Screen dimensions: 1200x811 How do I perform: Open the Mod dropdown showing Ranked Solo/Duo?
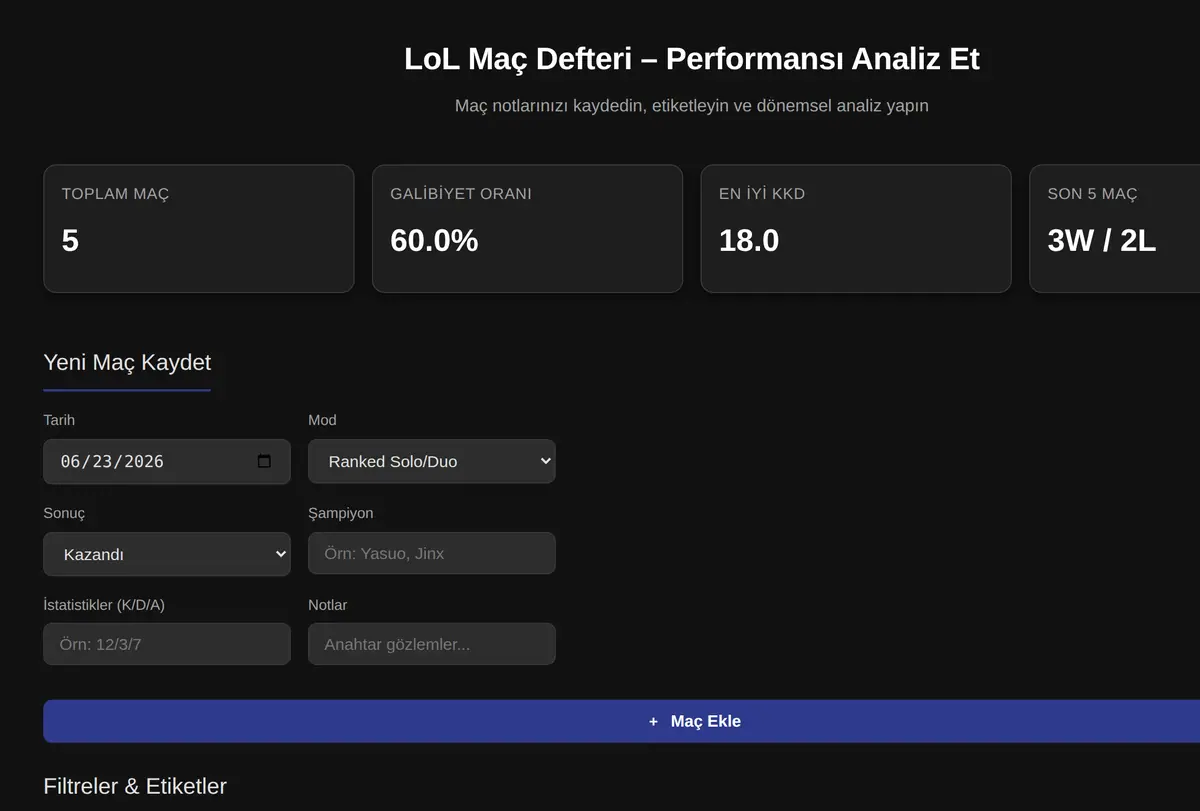[432, 461]
